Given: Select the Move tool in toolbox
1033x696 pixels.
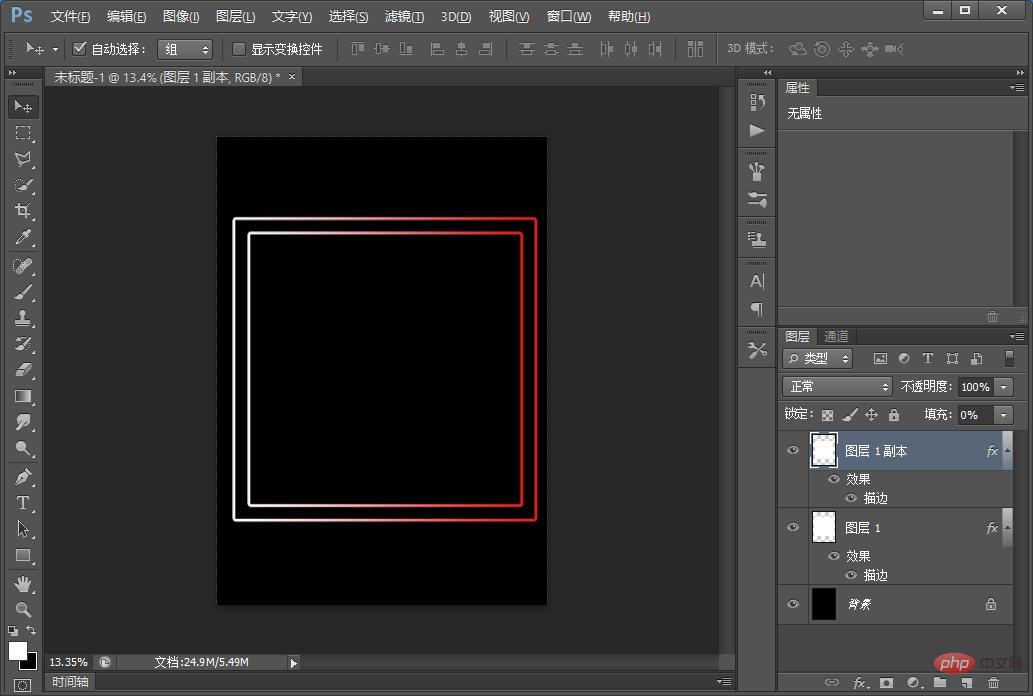Looking at the screenshot, I should point(23,107).
